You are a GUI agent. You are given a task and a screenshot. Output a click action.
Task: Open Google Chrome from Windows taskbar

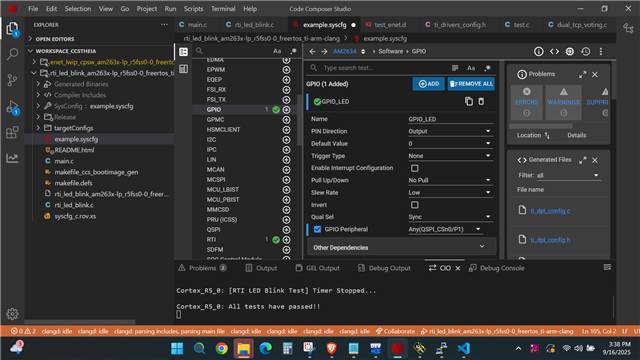[x=222, y=349]
